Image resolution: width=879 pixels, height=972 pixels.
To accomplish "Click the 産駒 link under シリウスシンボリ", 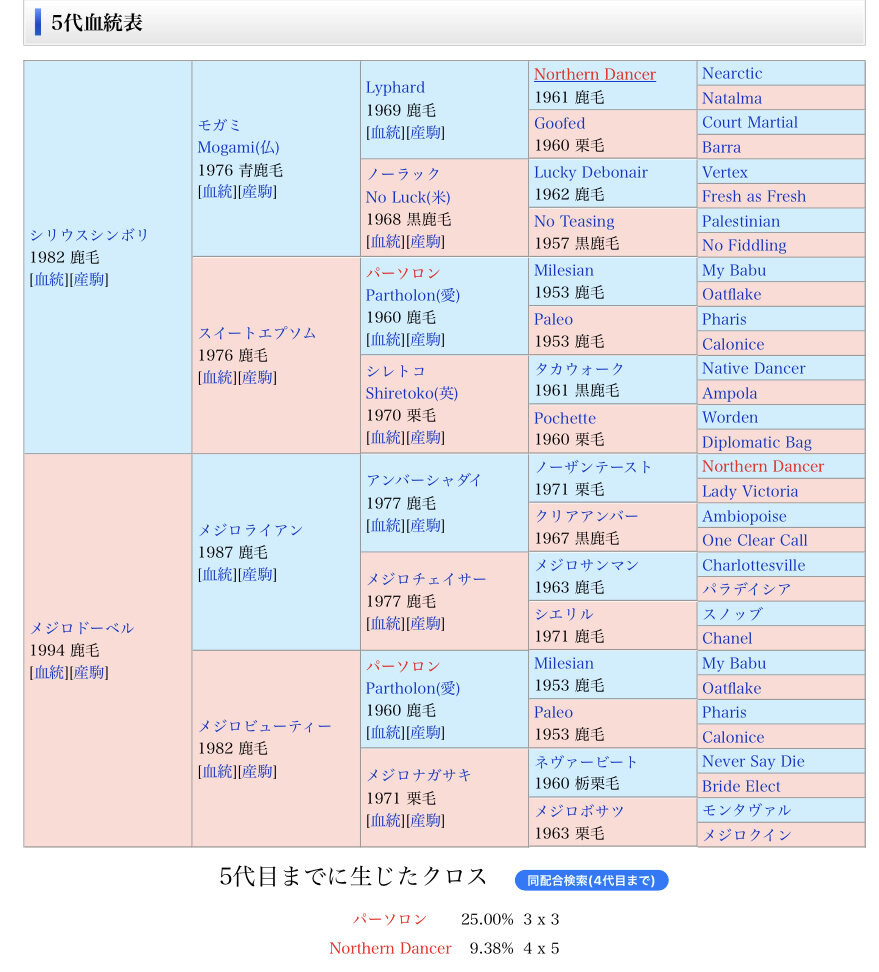I will click(89, 279).
